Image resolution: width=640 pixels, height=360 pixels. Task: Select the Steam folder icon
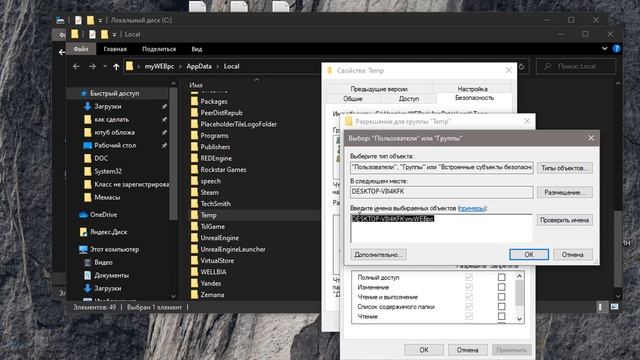194,192
